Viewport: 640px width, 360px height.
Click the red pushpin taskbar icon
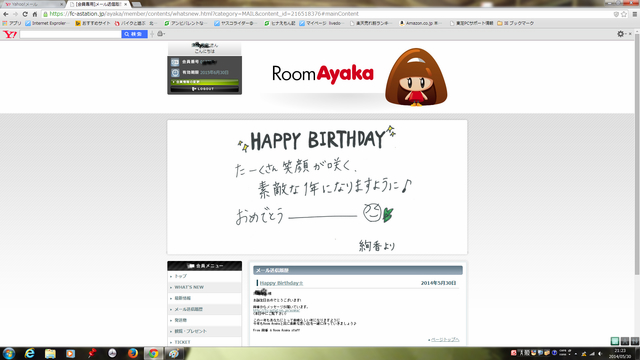click(x=91, y=353)
